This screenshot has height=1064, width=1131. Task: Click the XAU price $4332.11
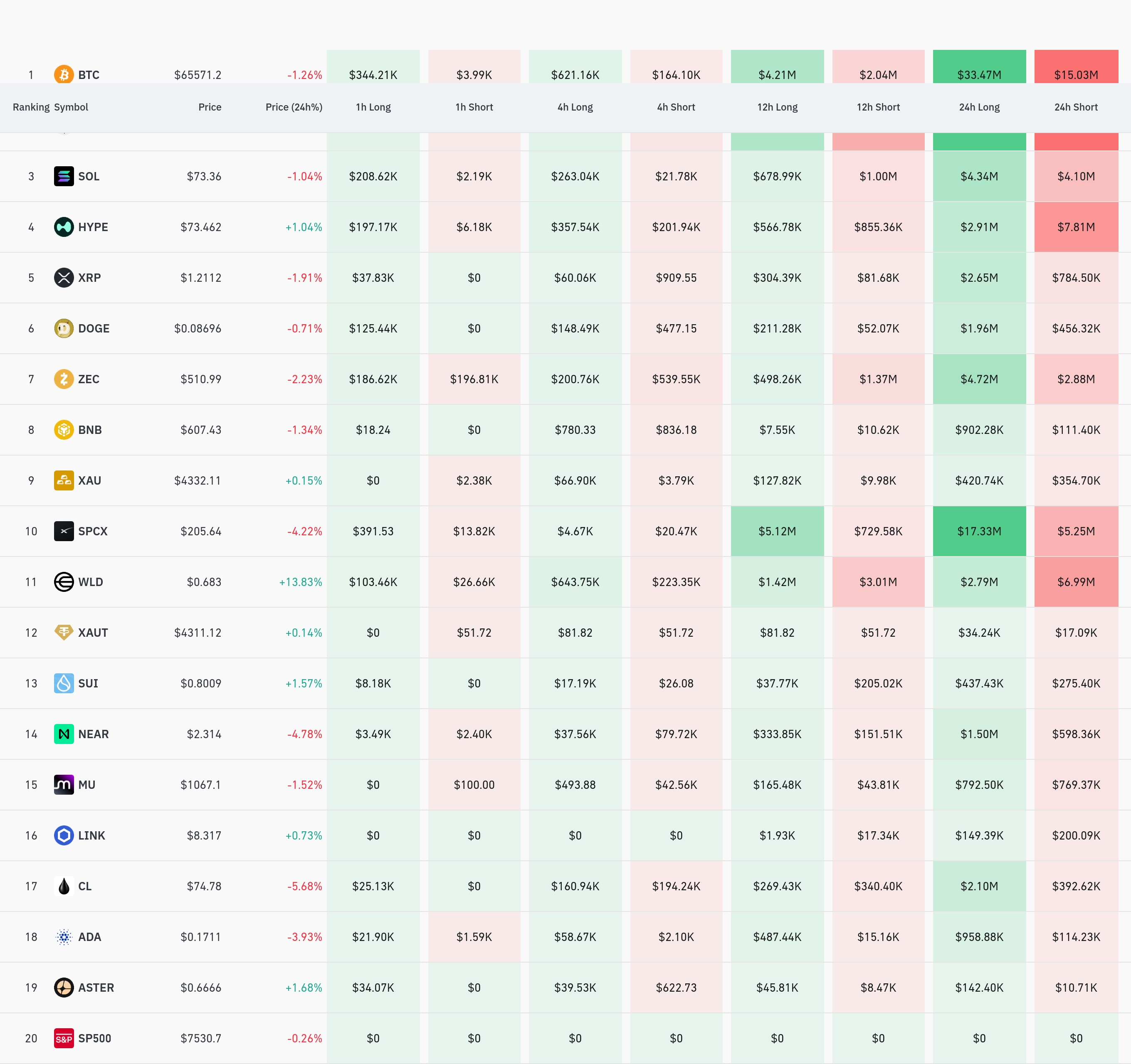(x=198, y=480)
